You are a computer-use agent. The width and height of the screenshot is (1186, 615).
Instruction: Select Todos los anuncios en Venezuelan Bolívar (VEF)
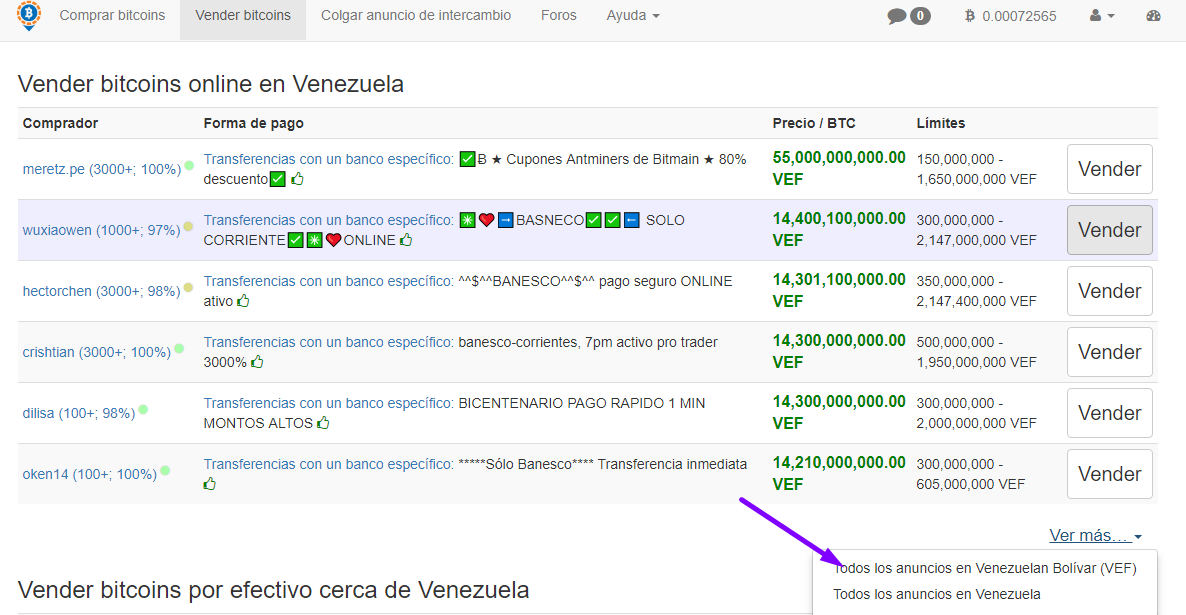pos(985,568)
